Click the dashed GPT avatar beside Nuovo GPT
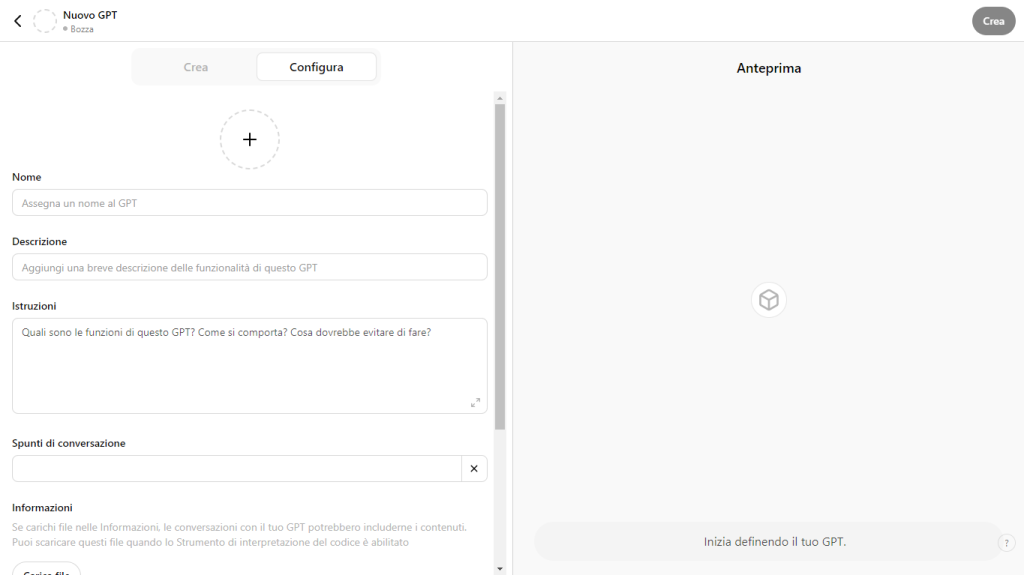1024x575 pixels. click(x=45, y=21)
